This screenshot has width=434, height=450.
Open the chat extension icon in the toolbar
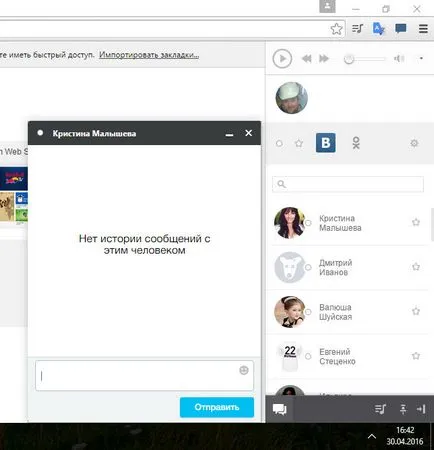[x=400, y=28]
